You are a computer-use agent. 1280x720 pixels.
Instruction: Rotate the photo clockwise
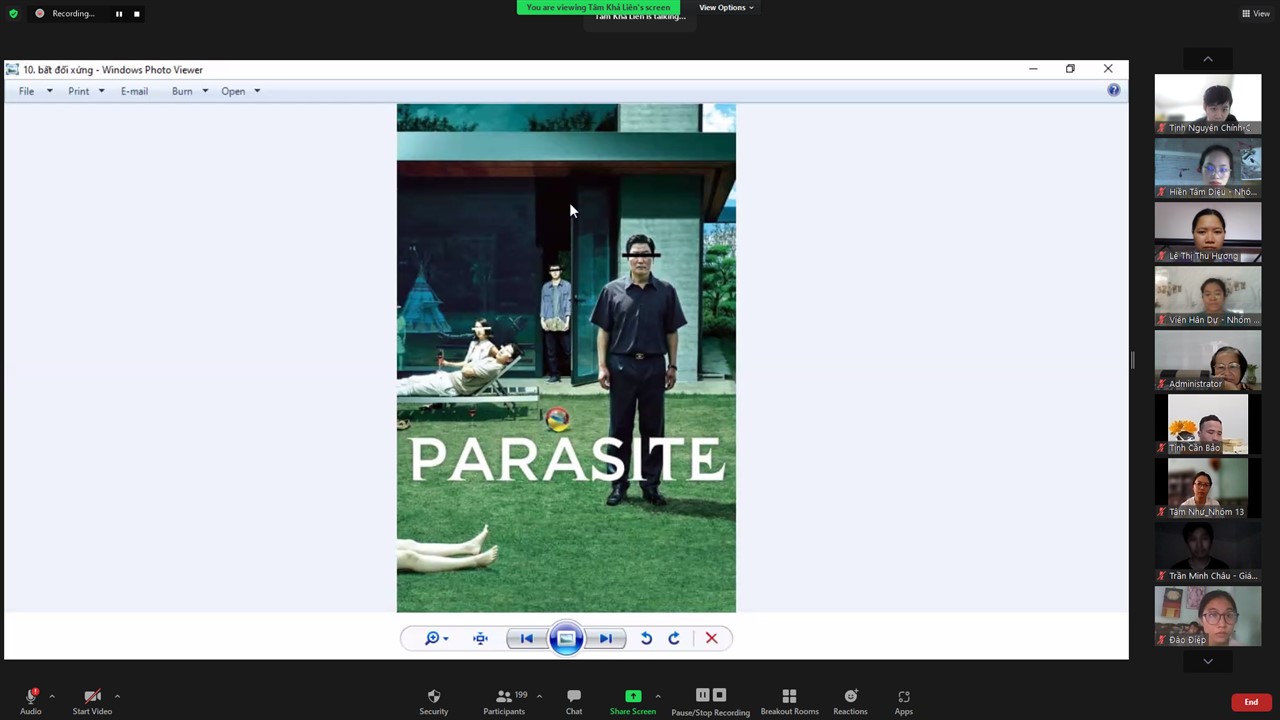674,638
